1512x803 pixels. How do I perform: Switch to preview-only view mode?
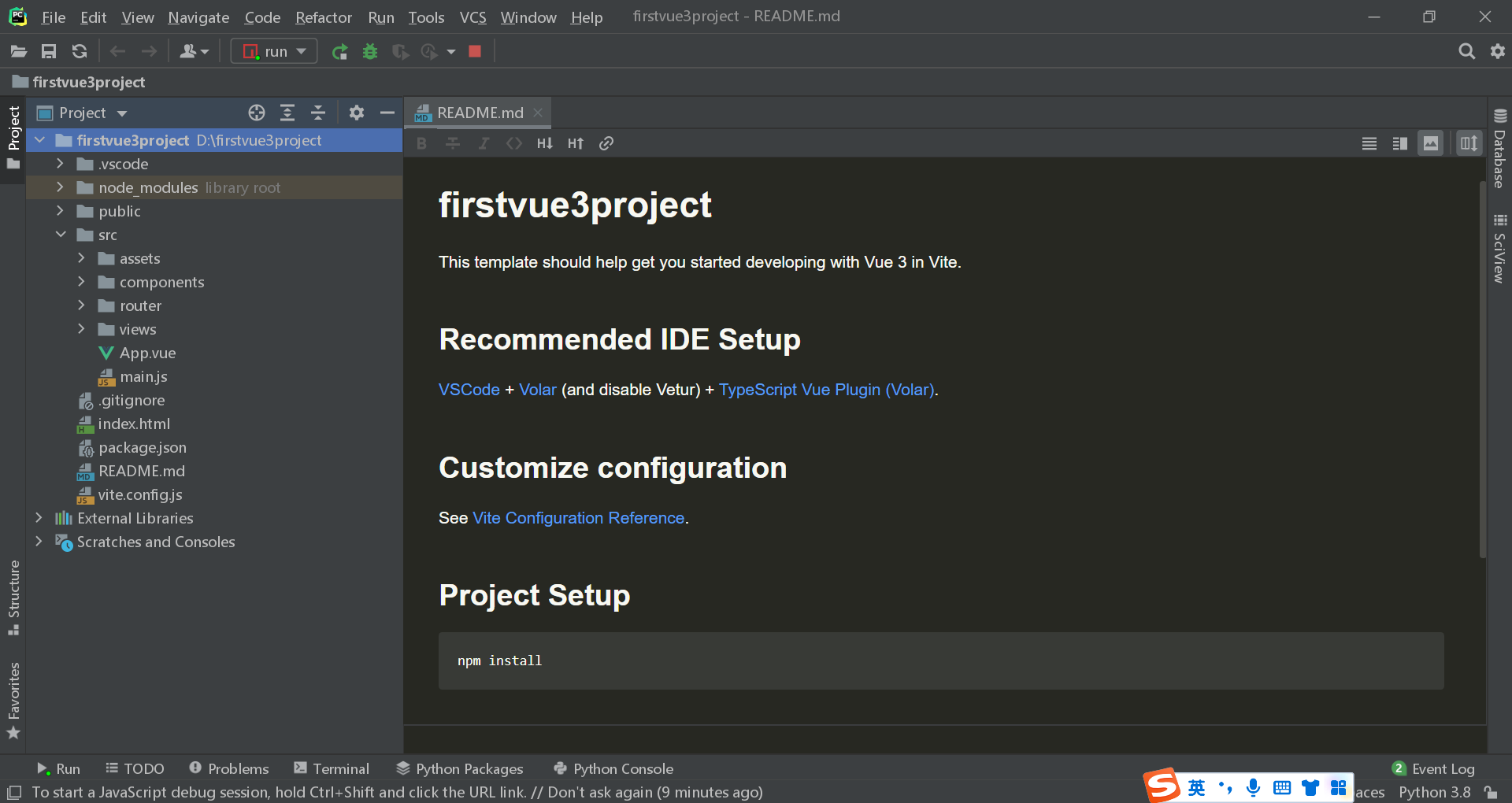(1431, 143)
